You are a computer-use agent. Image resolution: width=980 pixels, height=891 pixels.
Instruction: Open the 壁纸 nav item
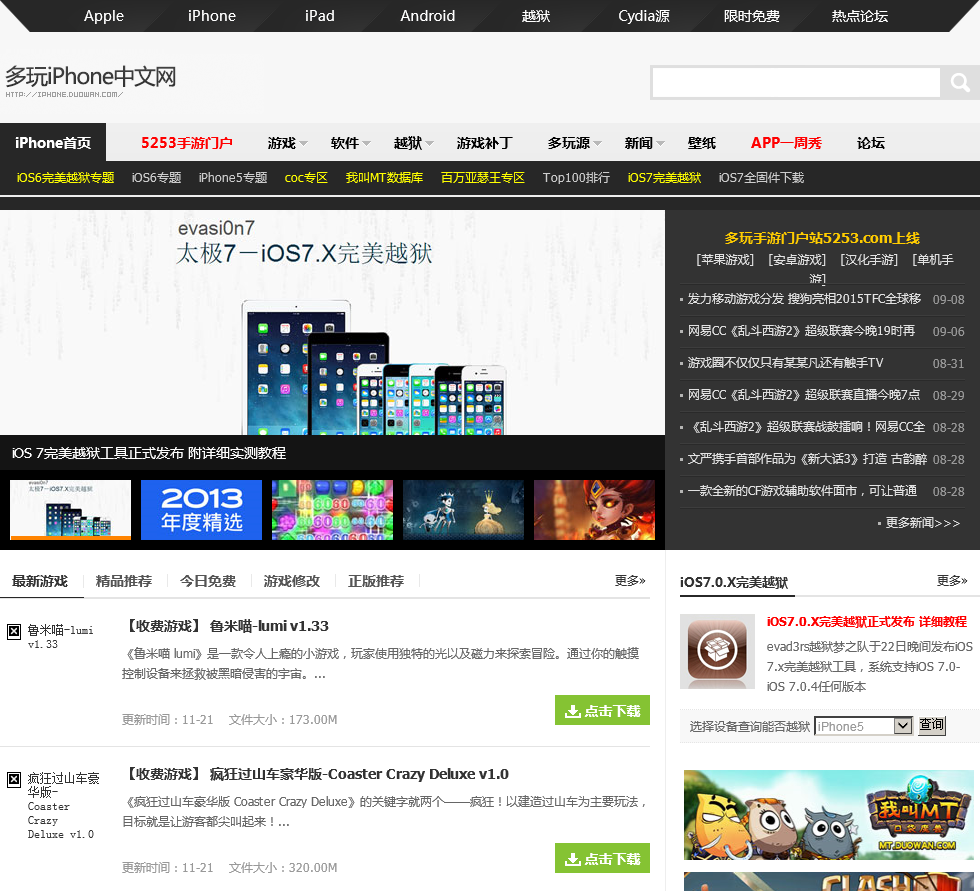point(701,143)
